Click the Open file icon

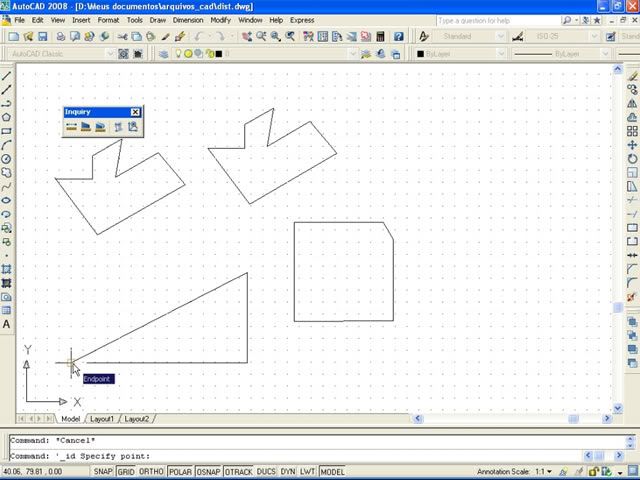[28, 36]
